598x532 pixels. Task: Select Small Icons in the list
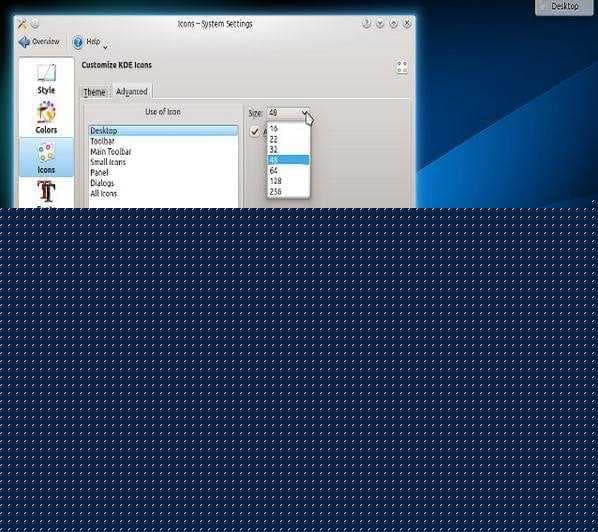163,162
